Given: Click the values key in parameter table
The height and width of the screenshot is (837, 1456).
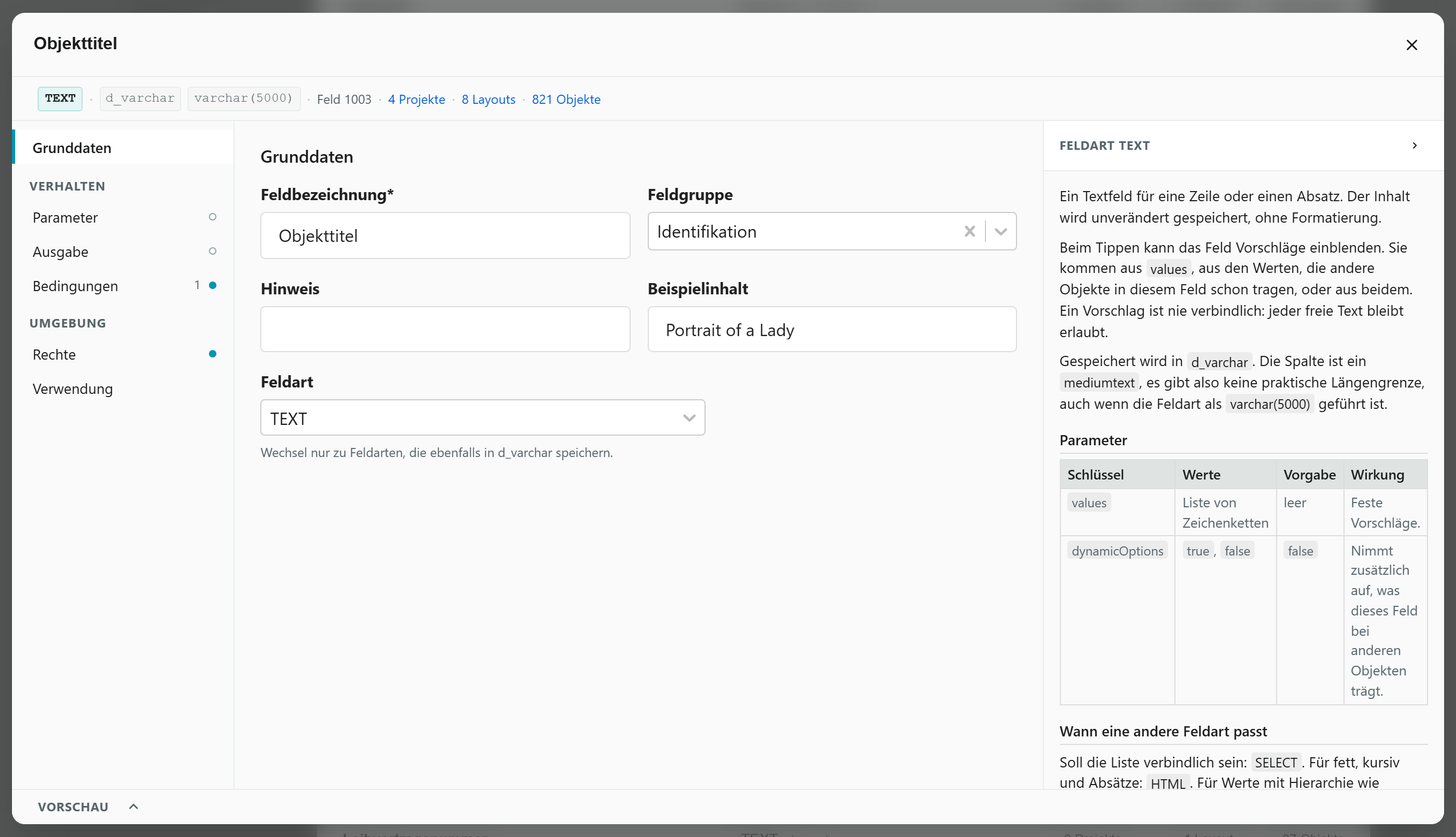Looking at the screenshot, I should [1089, 503].
